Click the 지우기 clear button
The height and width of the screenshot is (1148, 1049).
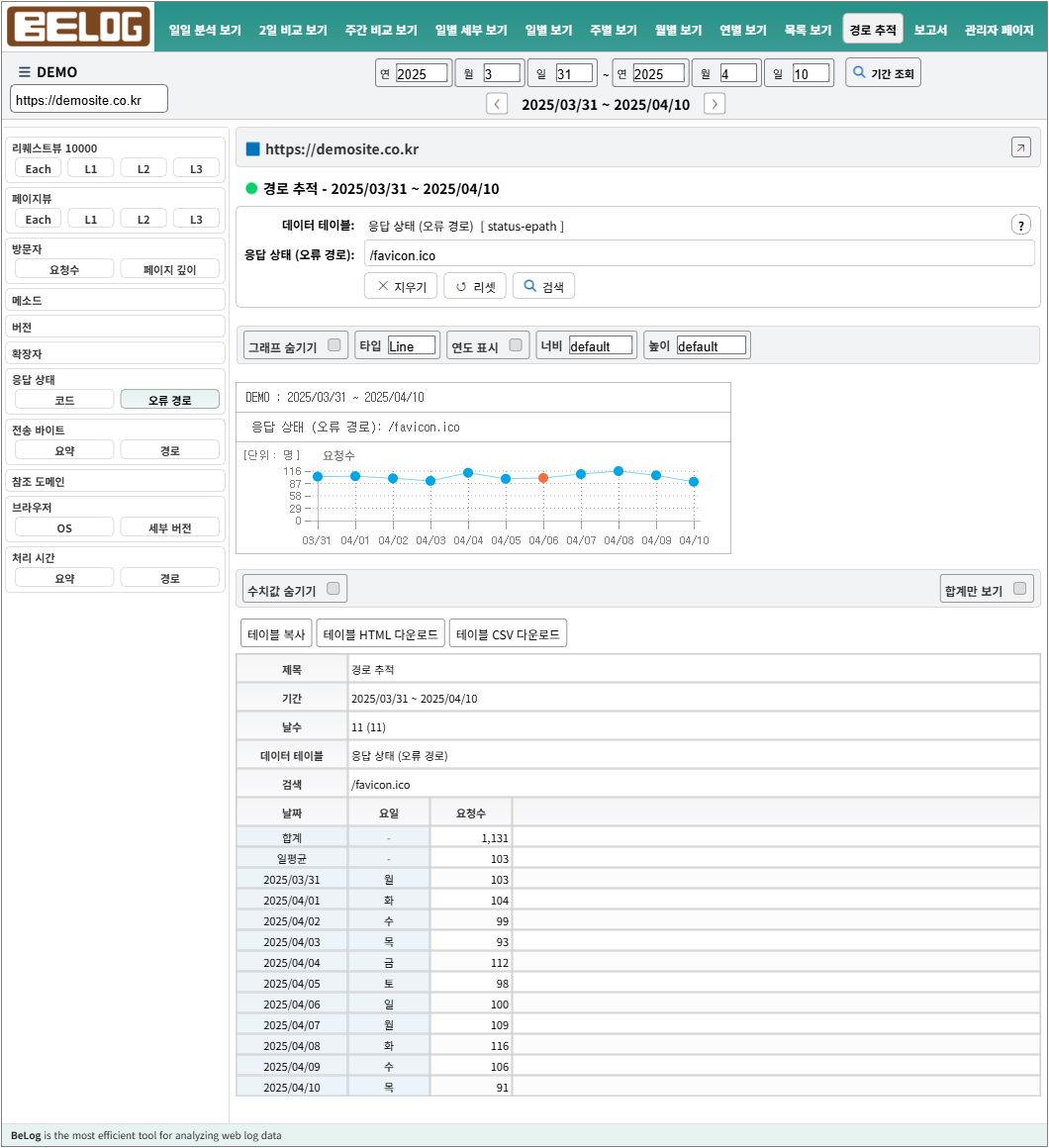401,286
